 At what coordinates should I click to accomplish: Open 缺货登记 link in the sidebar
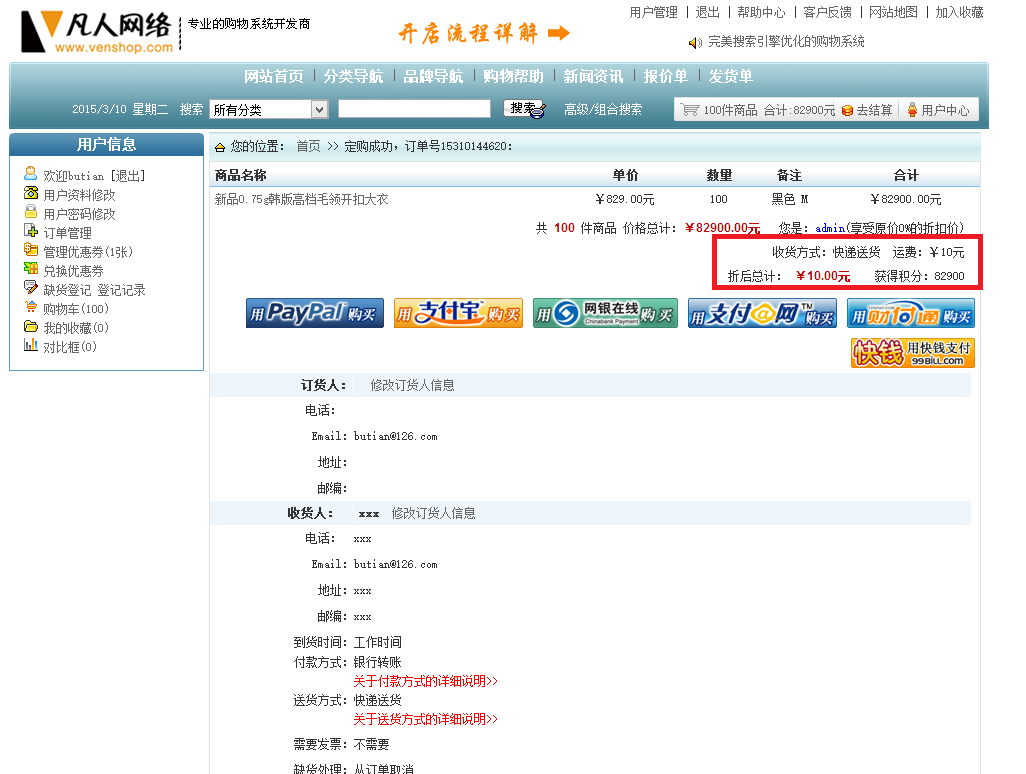[67, 290]
